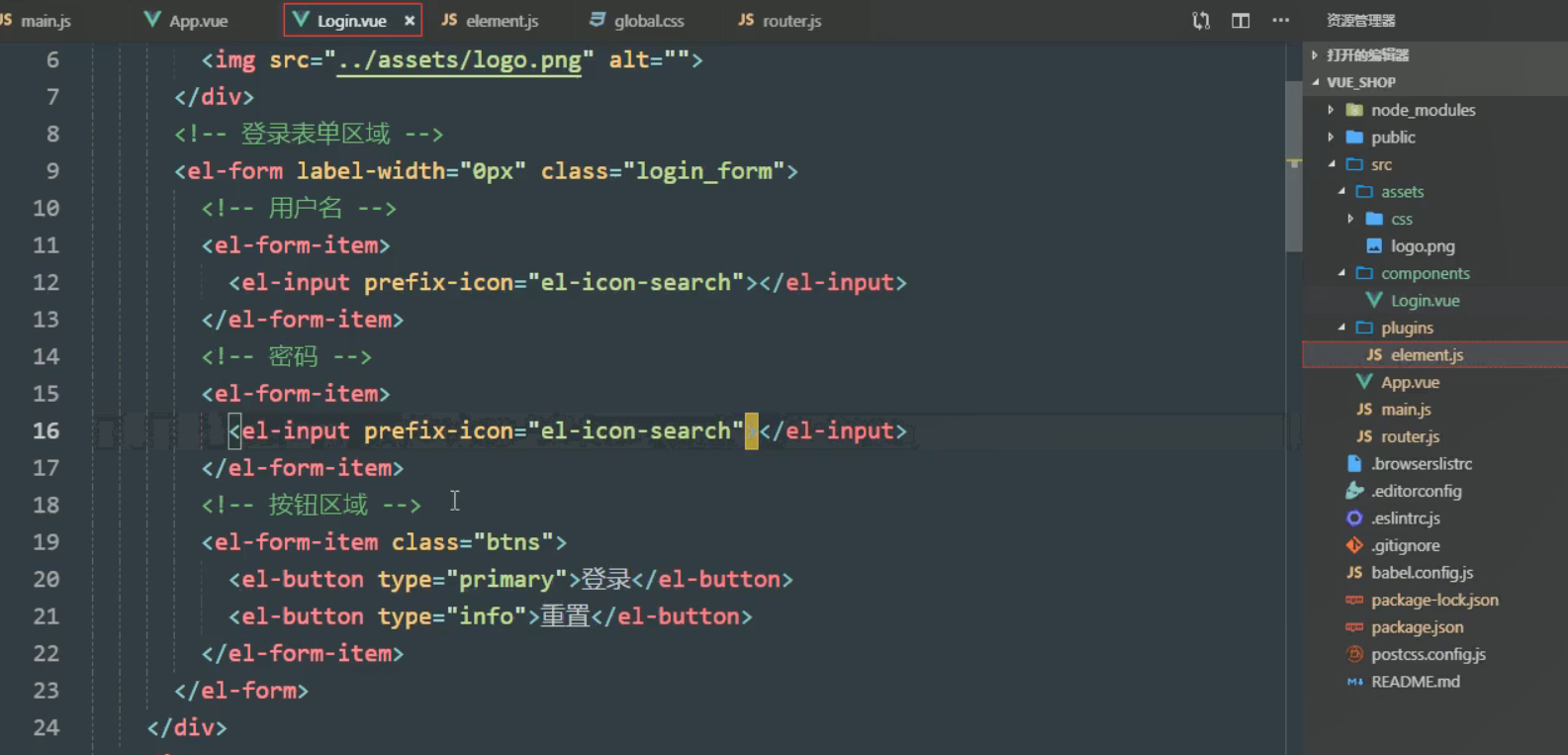Open logo.png from the explorer tree
The image size is (1568, 755).
click(x=1423, y=246)
